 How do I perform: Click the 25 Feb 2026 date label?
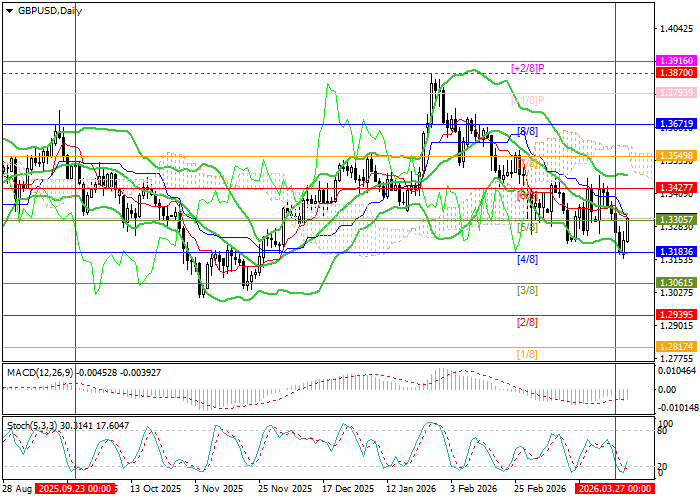click(540, 489)
